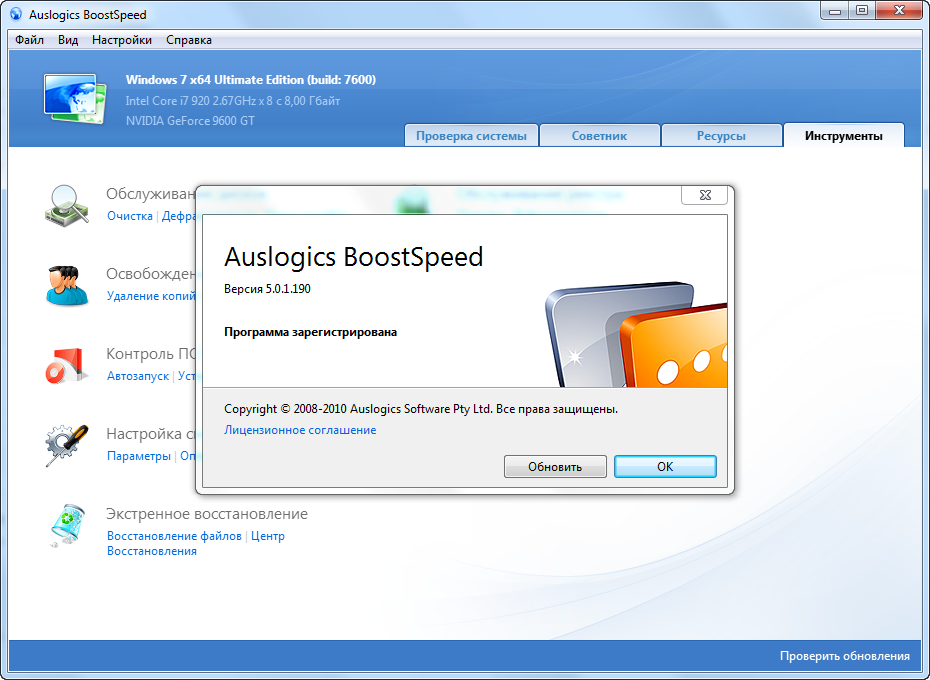
Task: Click the duplicate removal people icon
Action: pyautogui.click(x=66, y=285)
